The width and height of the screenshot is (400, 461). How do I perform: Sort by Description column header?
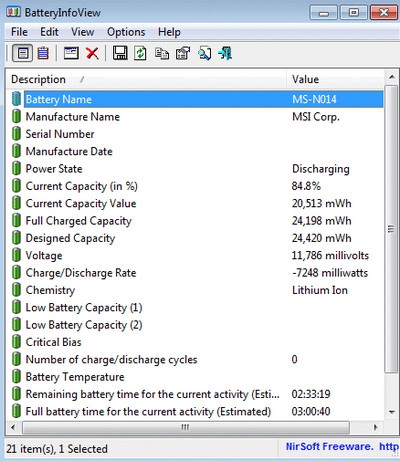146,79
